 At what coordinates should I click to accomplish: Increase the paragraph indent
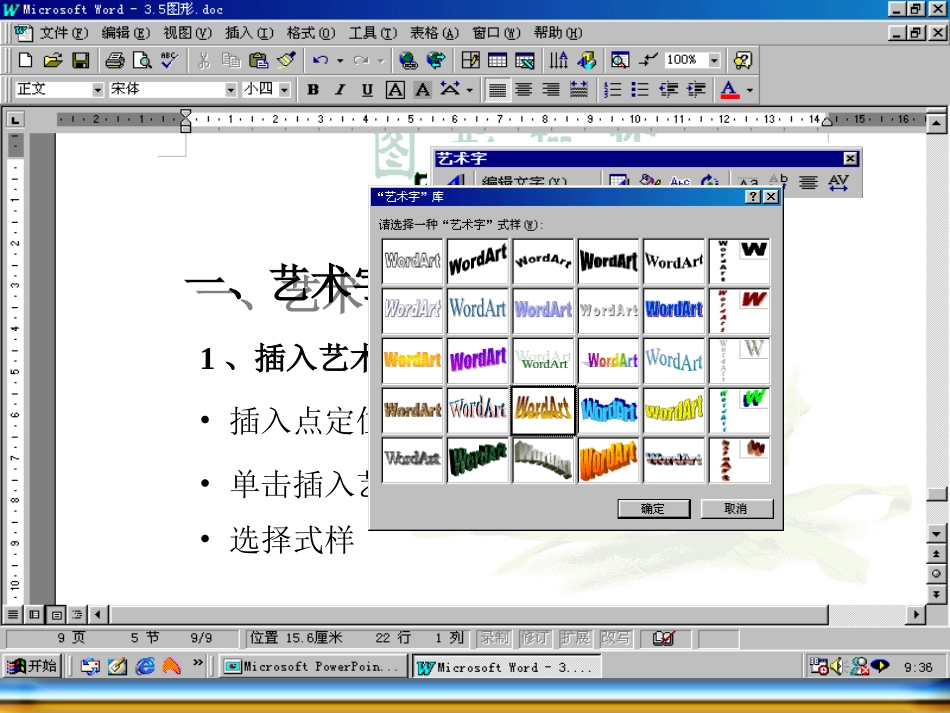(696, 90)
